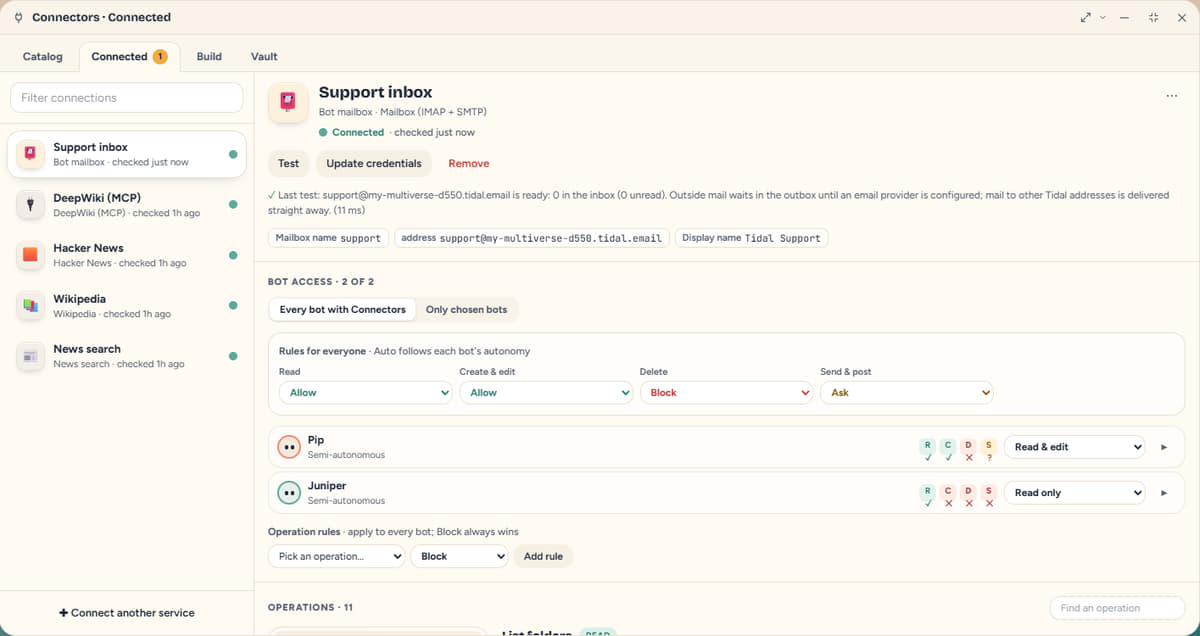Click the green Connected status label
The height and width of the screenshot is (636, 1200).
(x=358, y=132)
